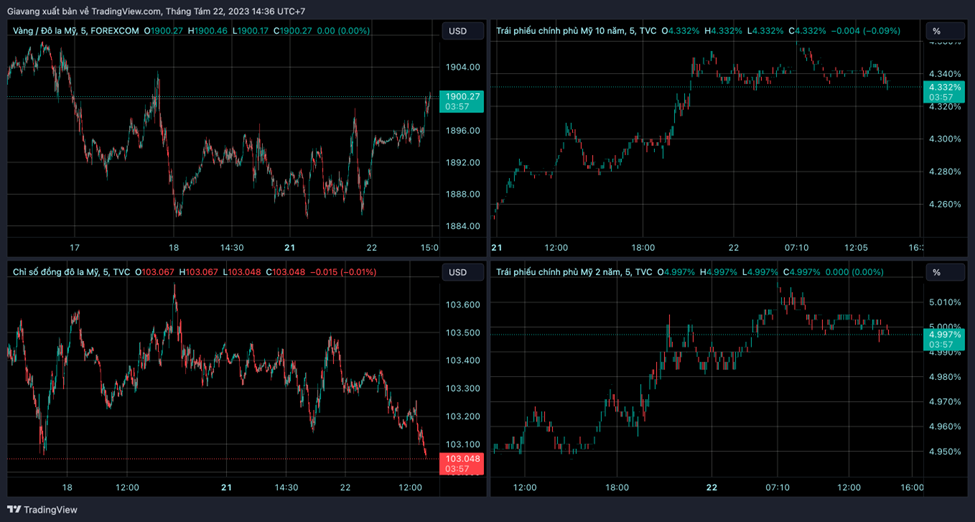Click the 5.010% level on 2-year yield axis
975x522 pixels.
click(x=944, y=302)
